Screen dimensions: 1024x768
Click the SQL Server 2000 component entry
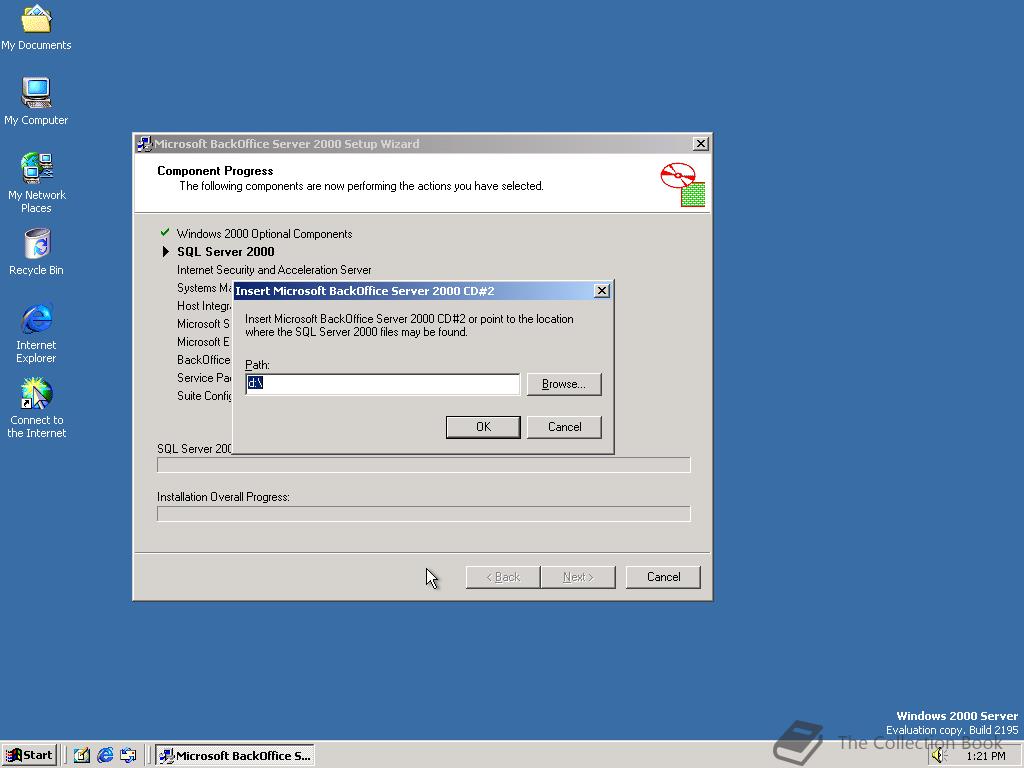point(225,251)
